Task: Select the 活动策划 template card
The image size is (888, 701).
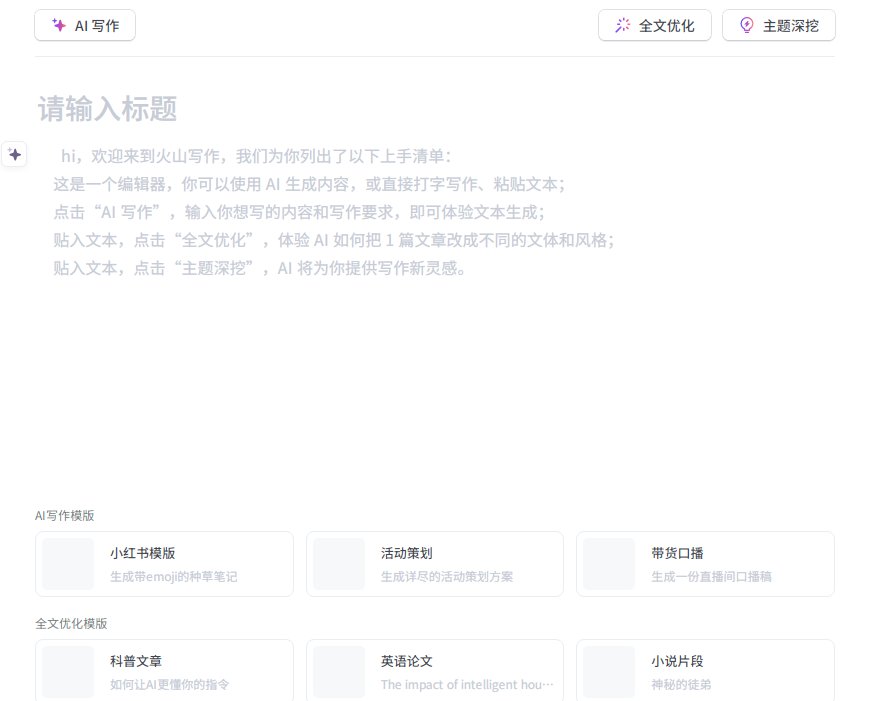Action: coord(434,563)
